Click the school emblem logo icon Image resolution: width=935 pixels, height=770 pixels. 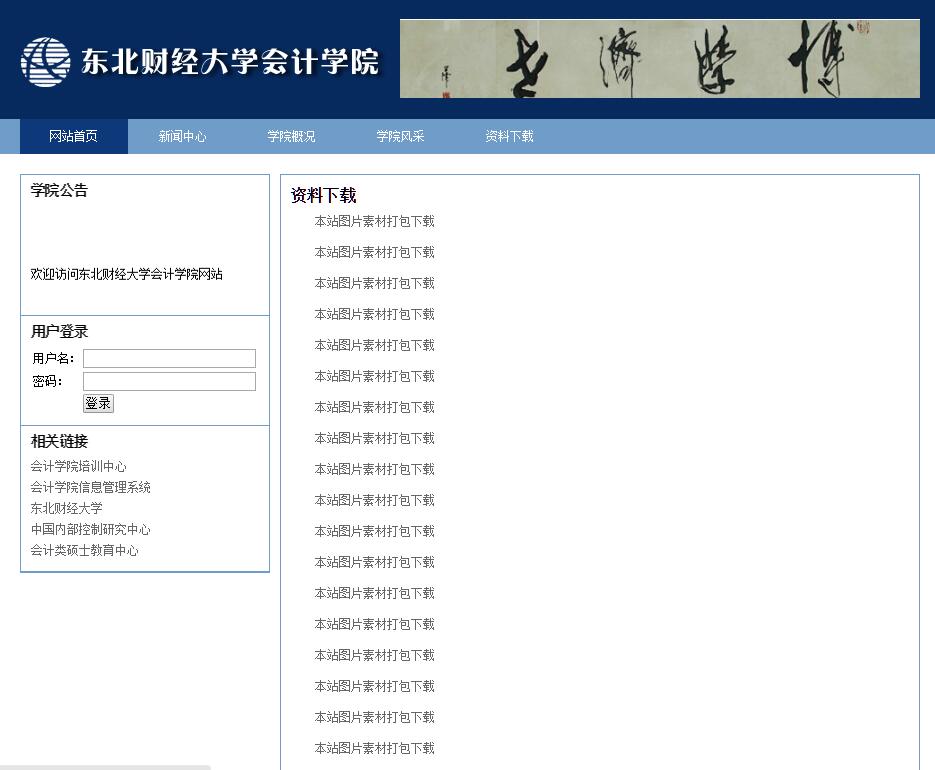[x=46, y=62]
